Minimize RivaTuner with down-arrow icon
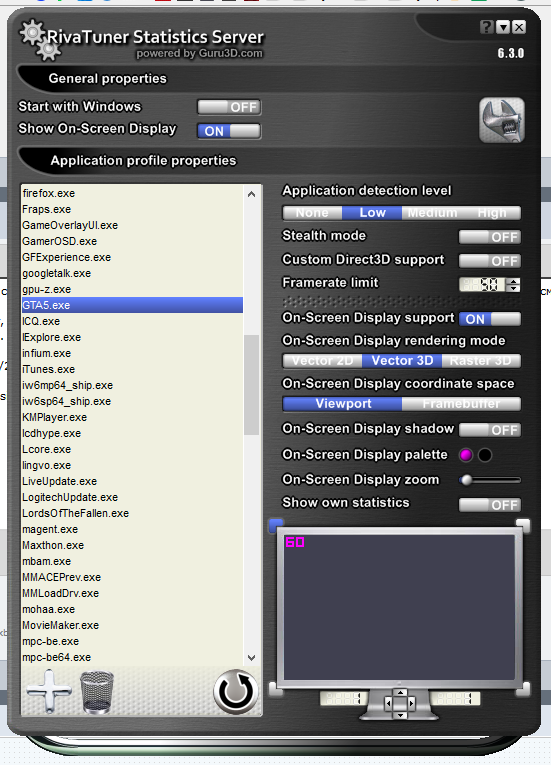This screenshot has height=765, width=551. pos(503,27)
